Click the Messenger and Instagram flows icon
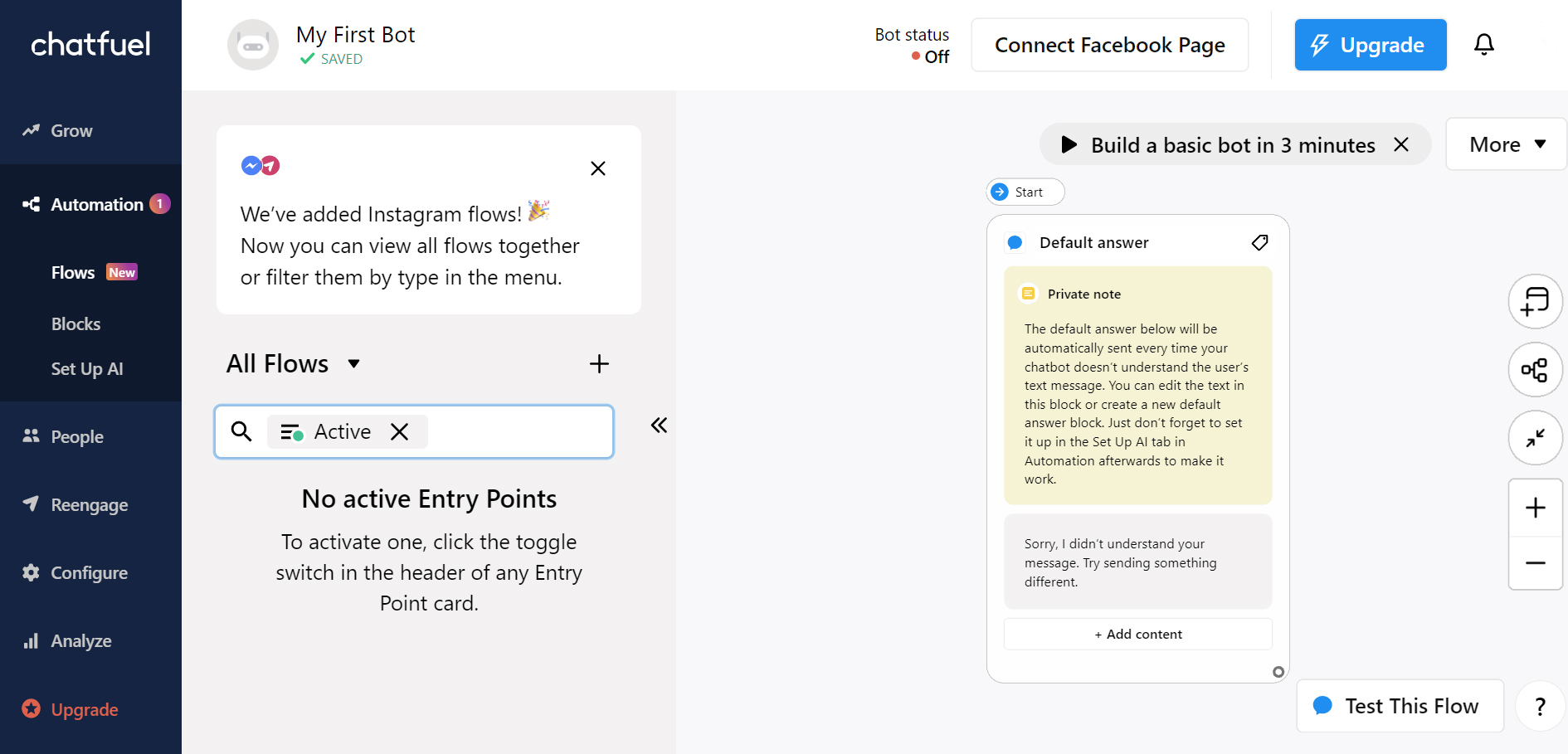 pos(261,166)
